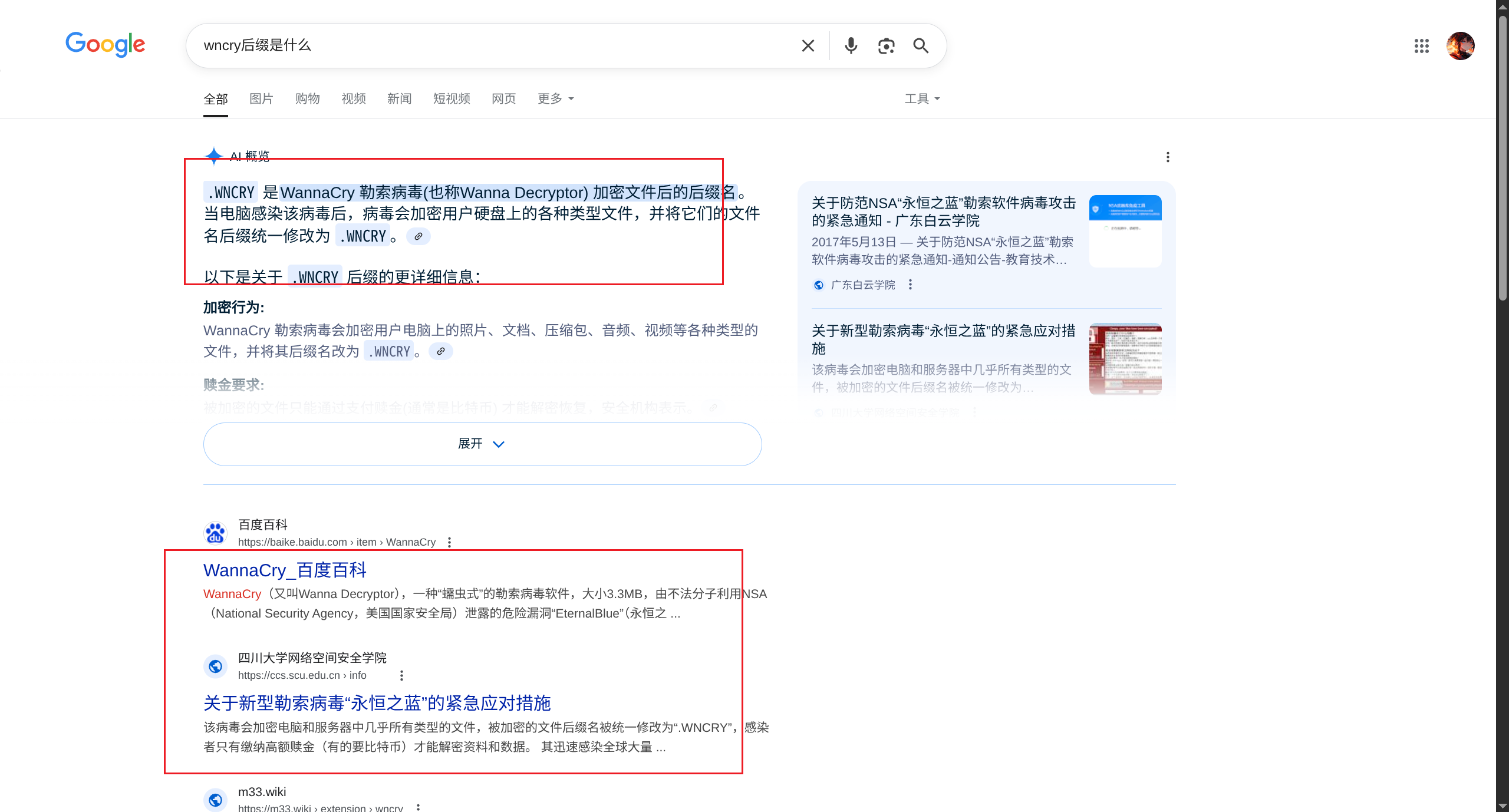Viewport: 1509px width, 812px height.
Task: Click NSA notice thumbnail in side panel
Action: click(x=1125, y=231)
